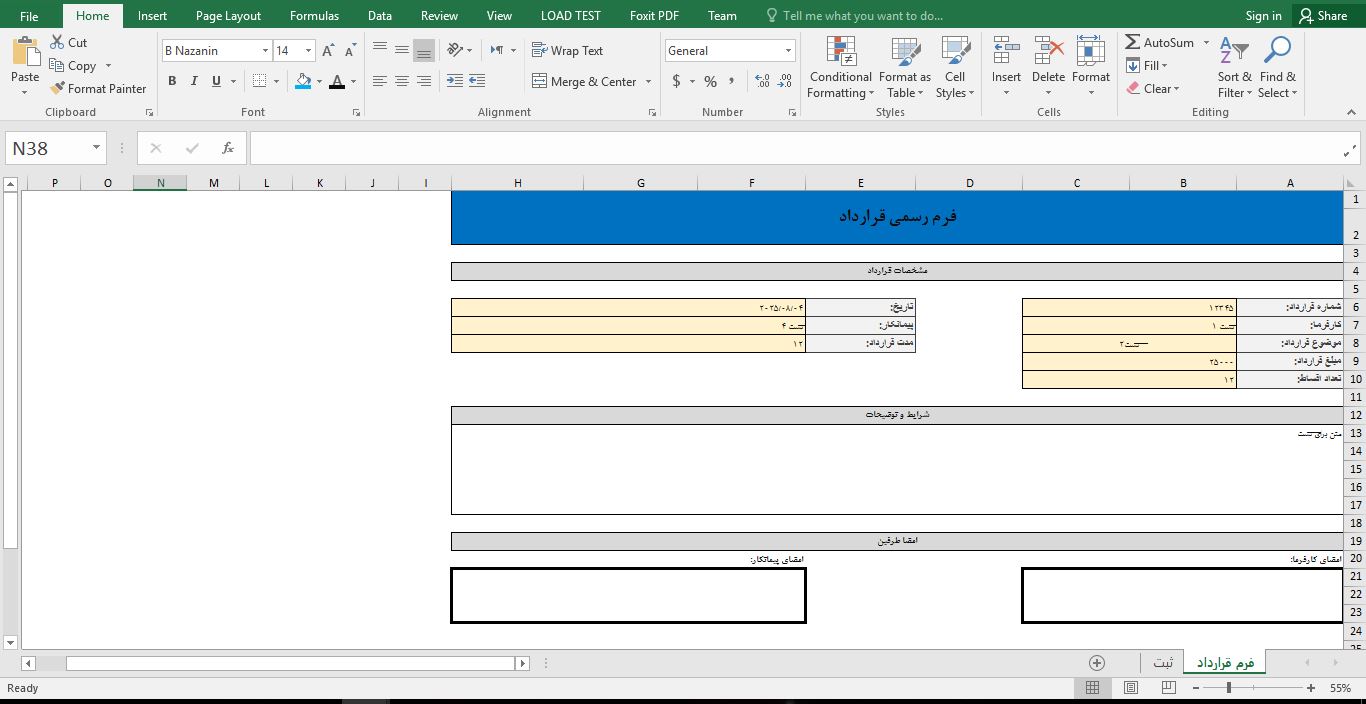Open Cell Styles gallery
This screenshot has height=704, width=1366.
point(955,67)
